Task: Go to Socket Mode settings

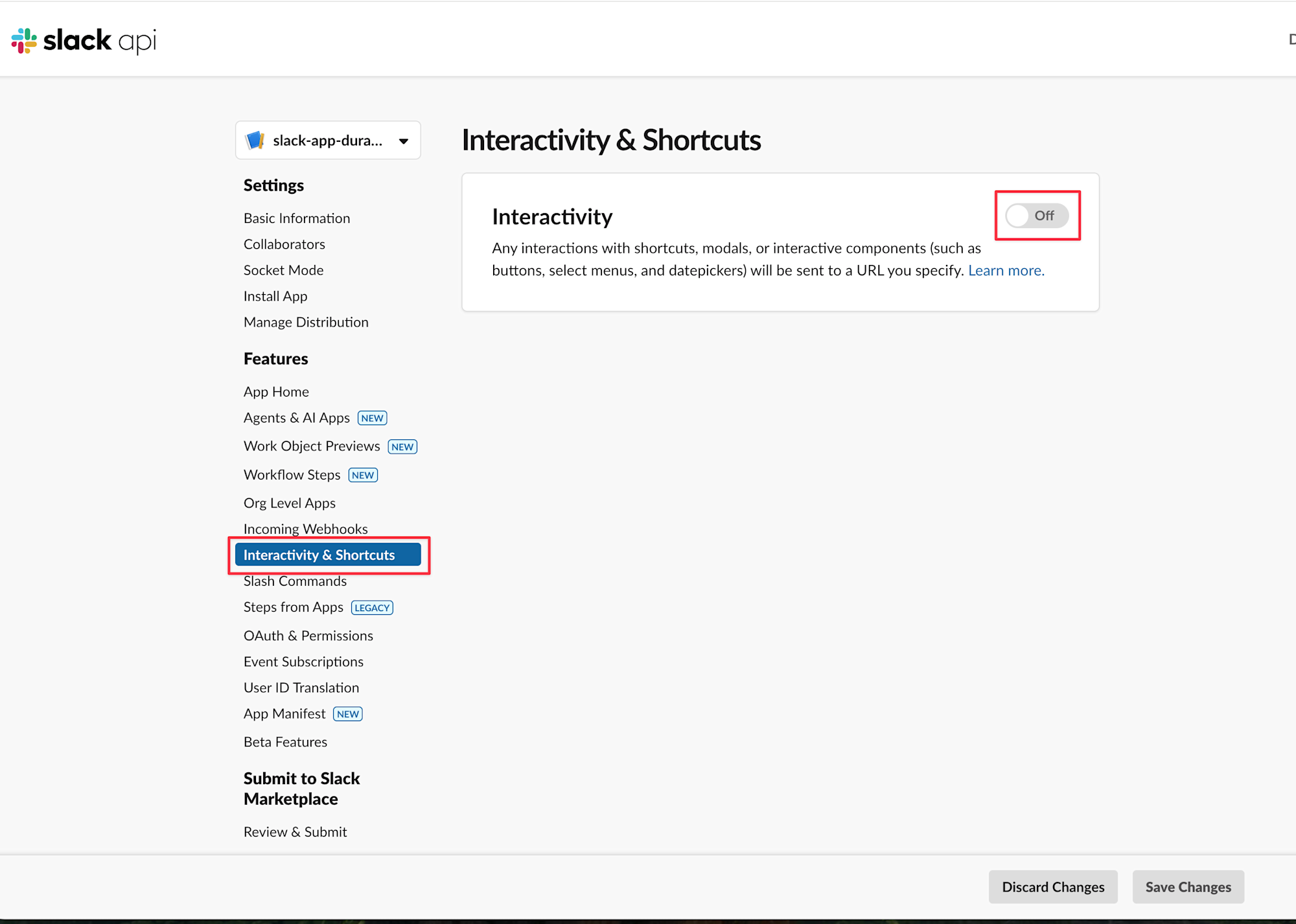Action: coord(283,270)
